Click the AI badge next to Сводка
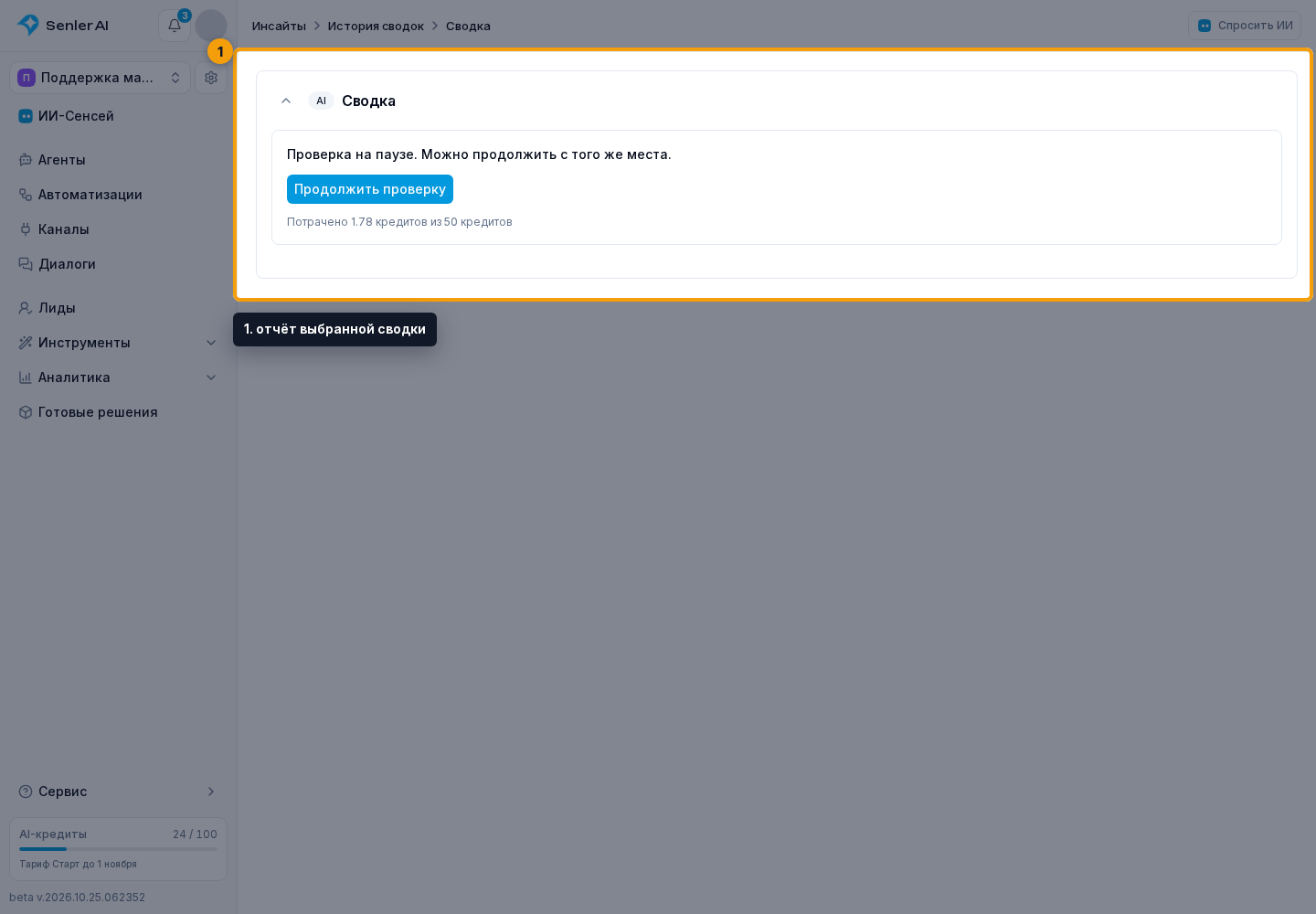 click(x=321, y=101)
